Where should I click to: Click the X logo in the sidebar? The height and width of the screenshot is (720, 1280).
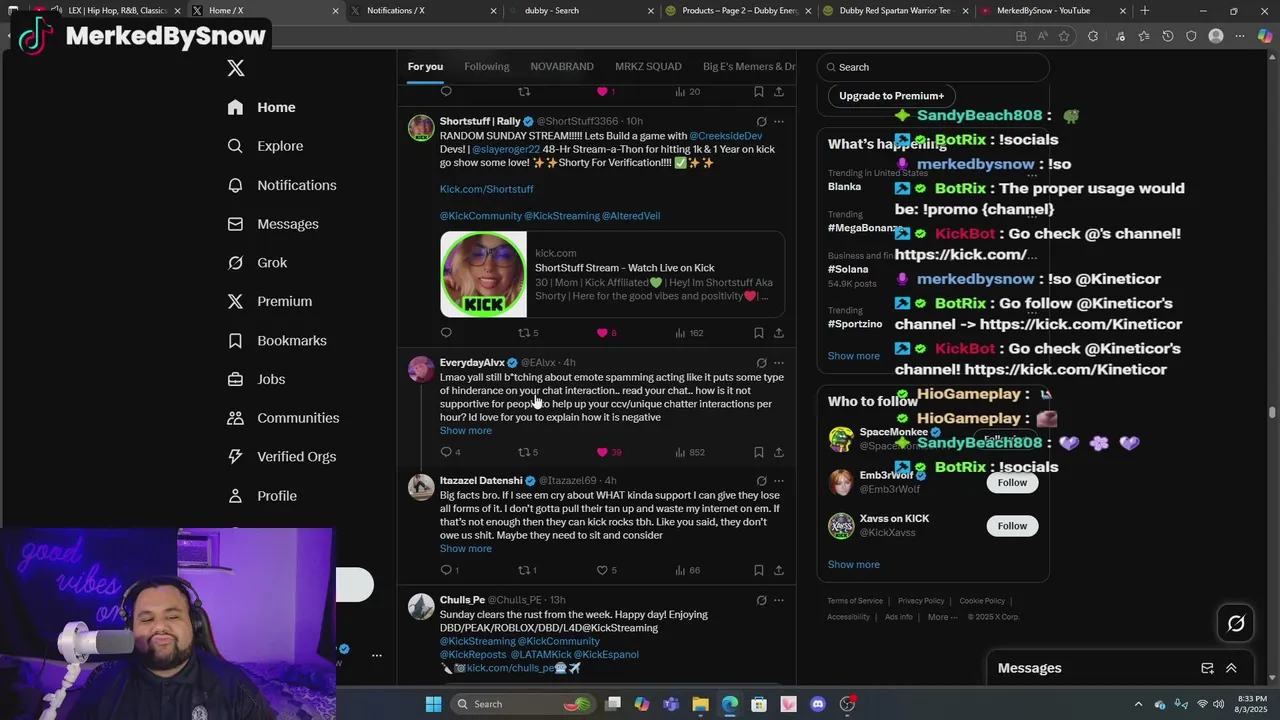236,68
